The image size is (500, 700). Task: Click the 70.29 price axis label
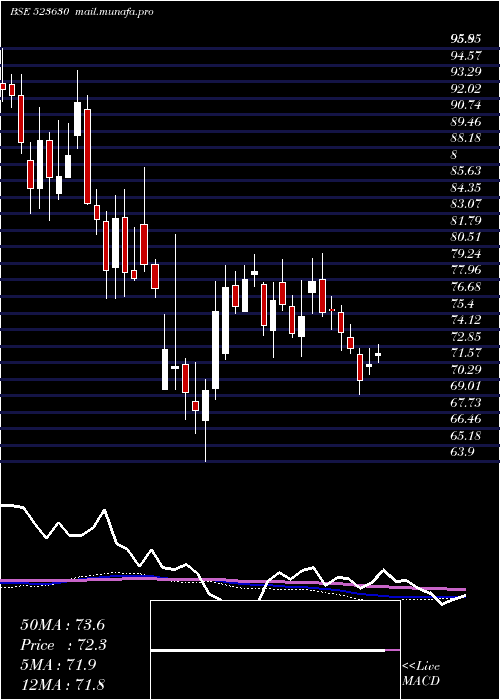click(466, 369)
